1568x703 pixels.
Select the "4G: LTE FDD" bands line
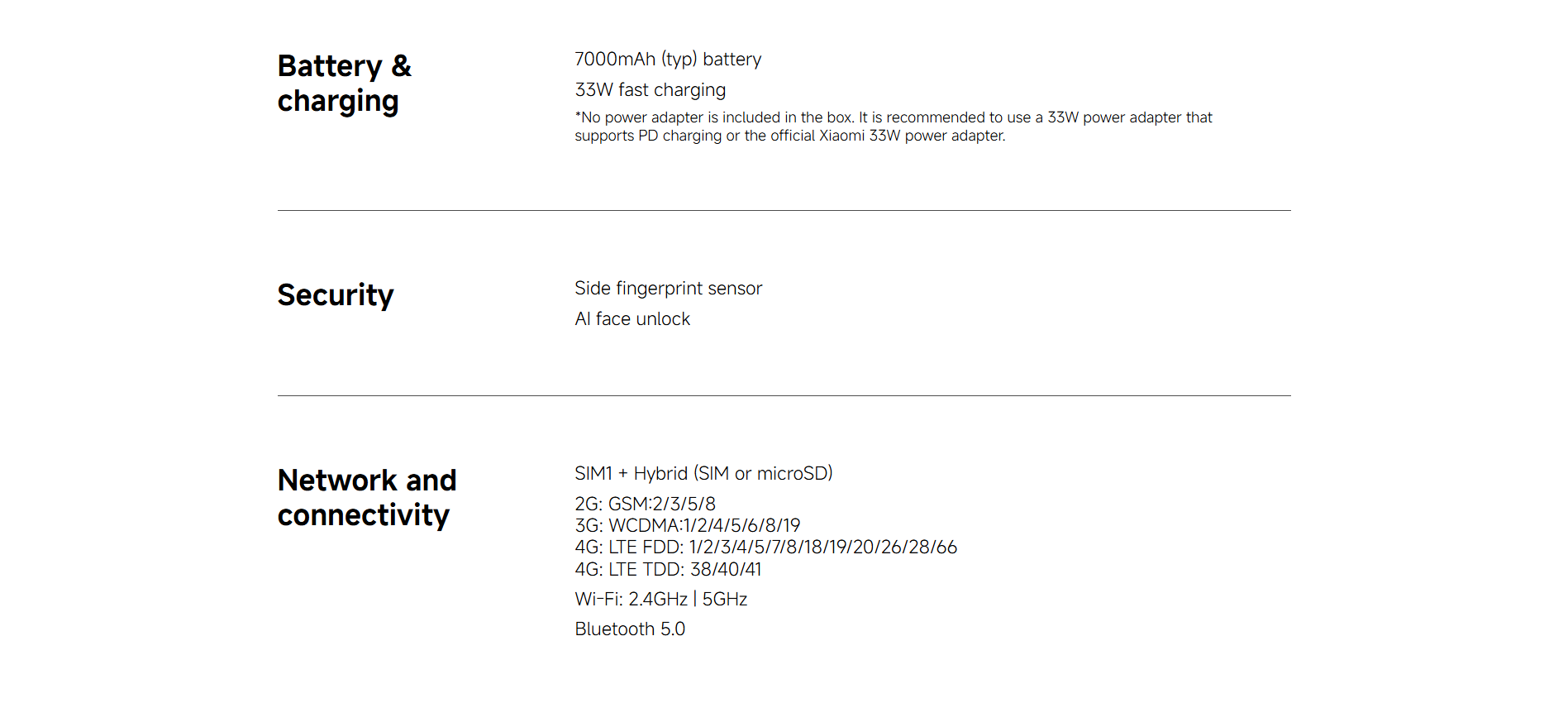pyautogui.click(x=765, y=548)
